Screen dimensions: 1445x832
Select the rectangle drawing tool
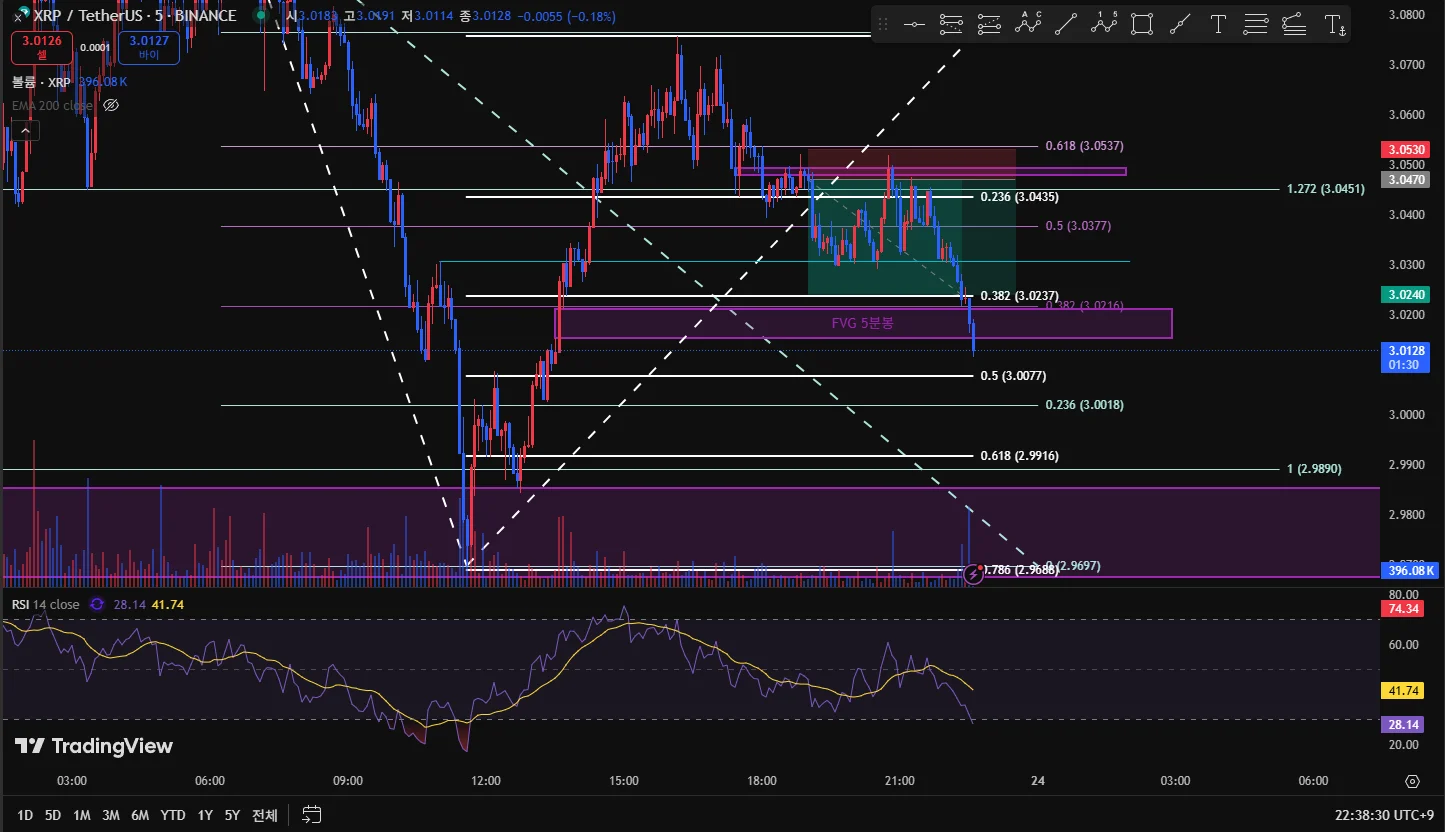(x=1142, y=24)
